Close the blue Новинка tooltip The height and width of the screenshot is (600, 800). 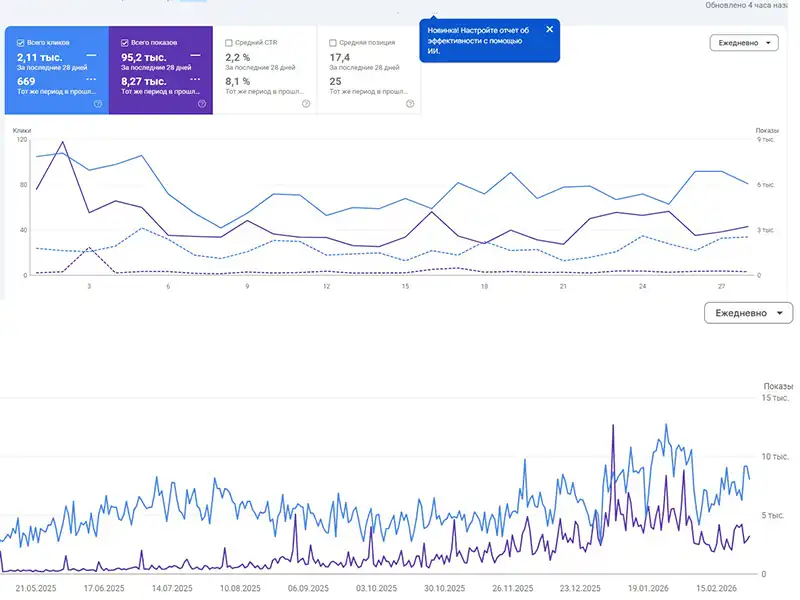(x=549, y=29)
